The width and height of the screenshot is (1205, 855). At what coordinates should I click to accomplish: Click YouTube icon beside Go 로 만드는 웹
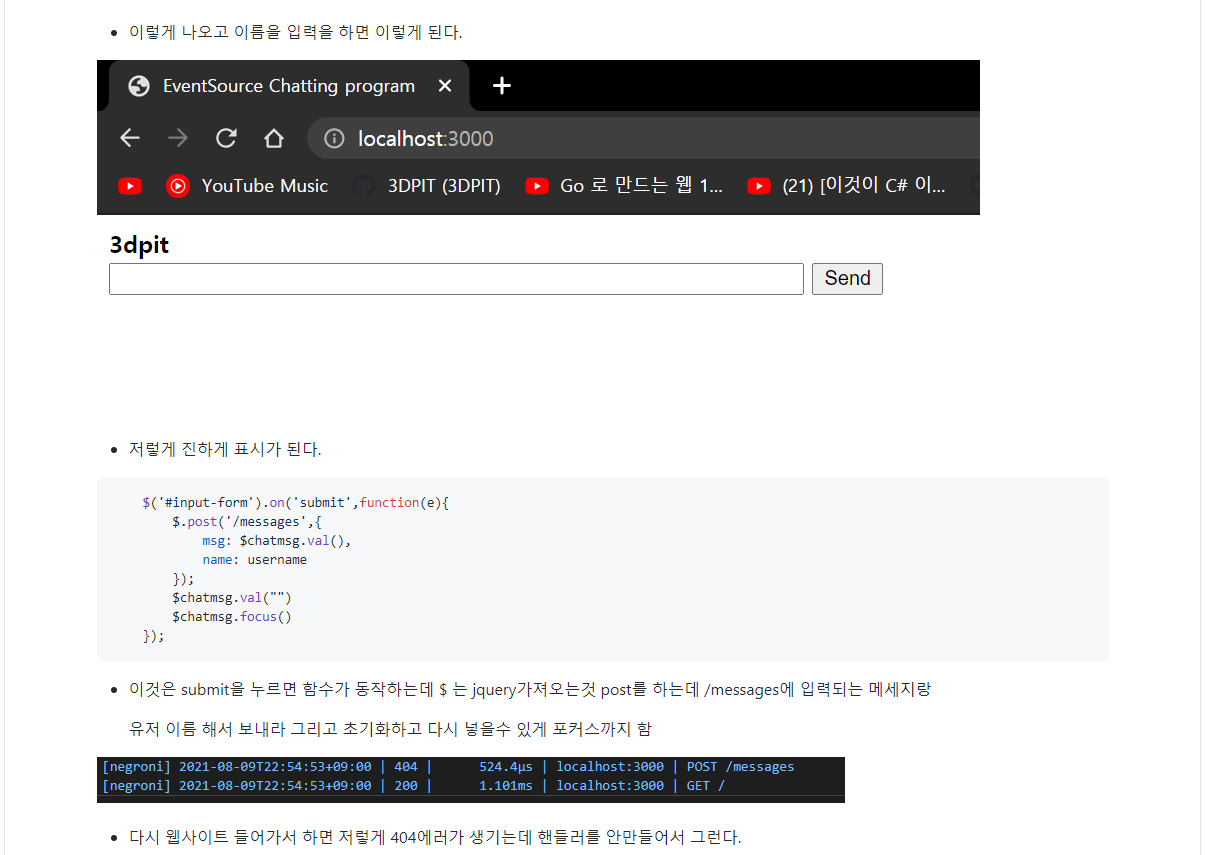click(x=537, y=186)
